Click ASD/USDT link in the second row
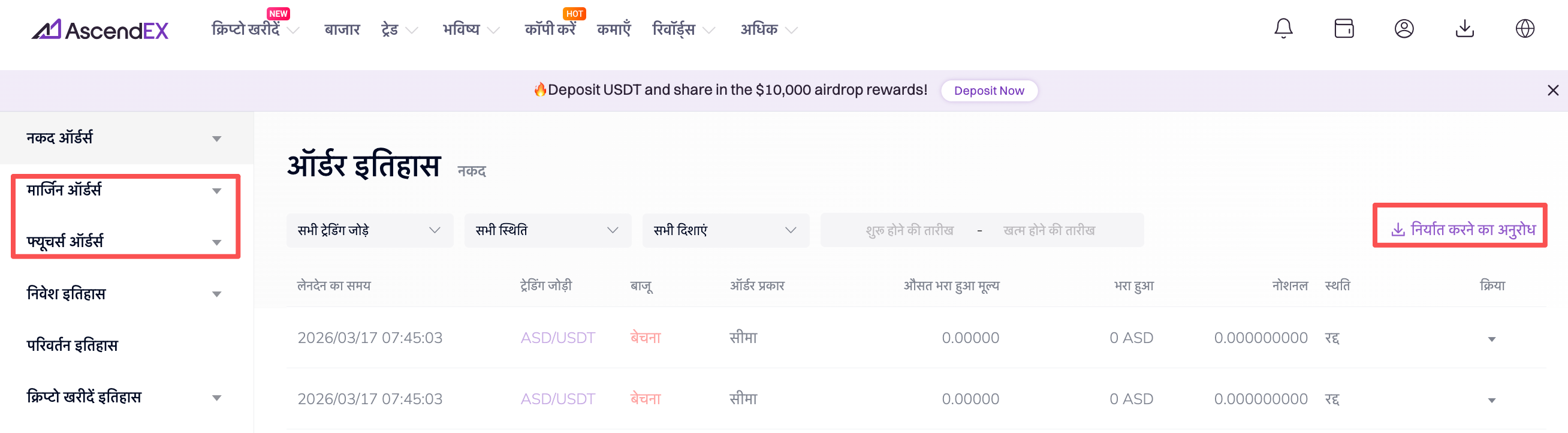Image resolution: width=1568 pixels, height=433 pixels. [x=557, y=399]
